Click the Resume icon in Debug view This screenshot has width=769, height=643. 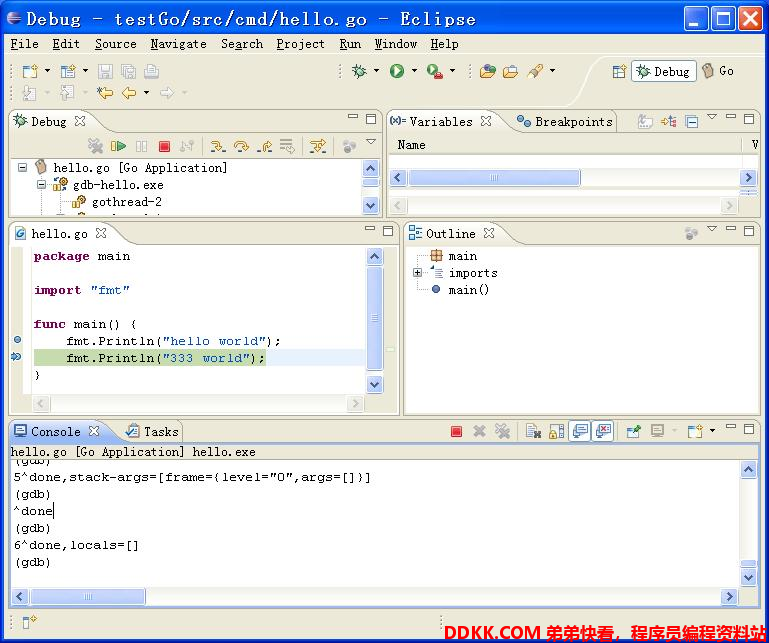click(x=118, y=146)
